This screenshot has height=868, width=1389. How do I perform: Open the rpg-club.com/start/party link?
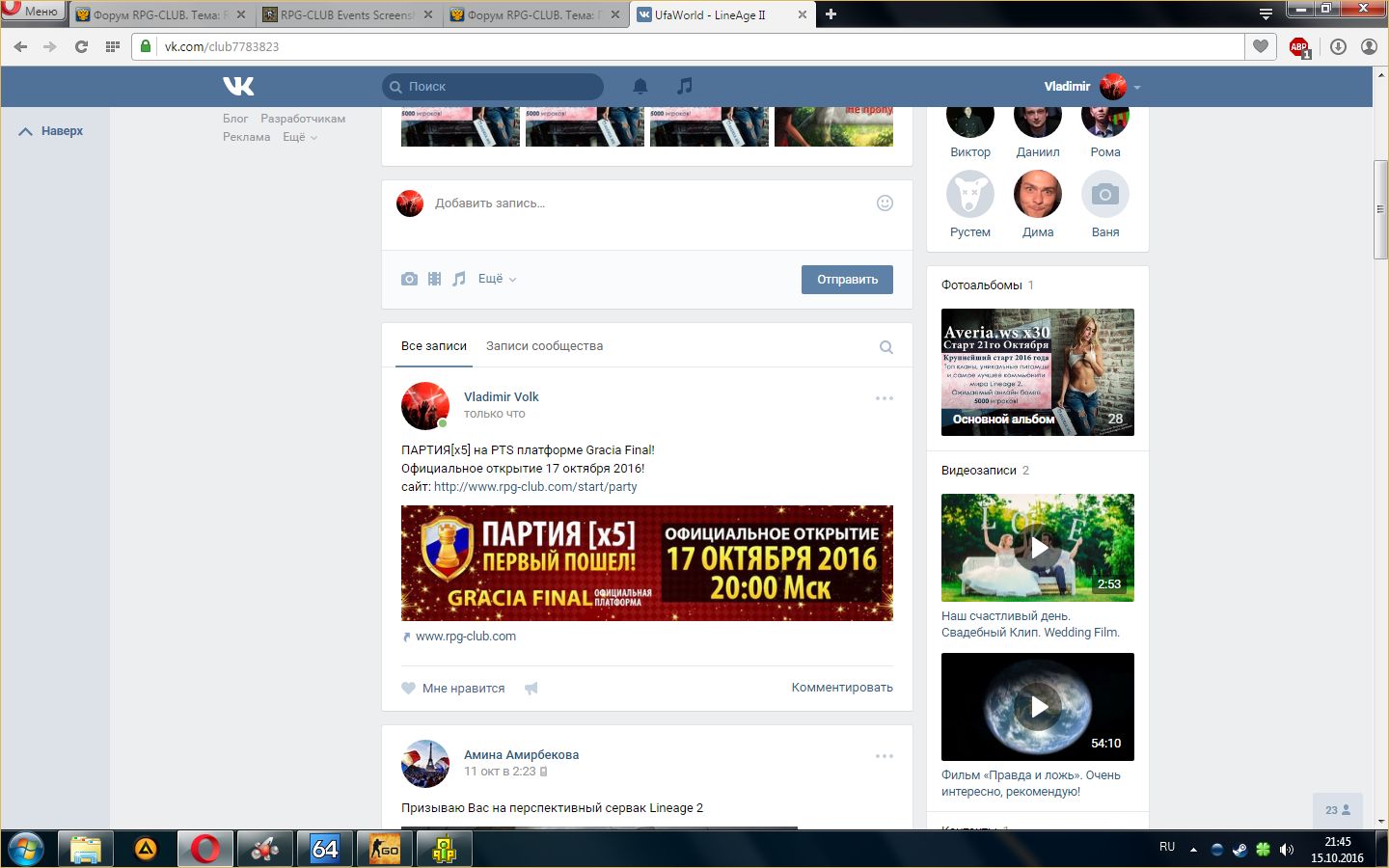click(x=535, y=487)
